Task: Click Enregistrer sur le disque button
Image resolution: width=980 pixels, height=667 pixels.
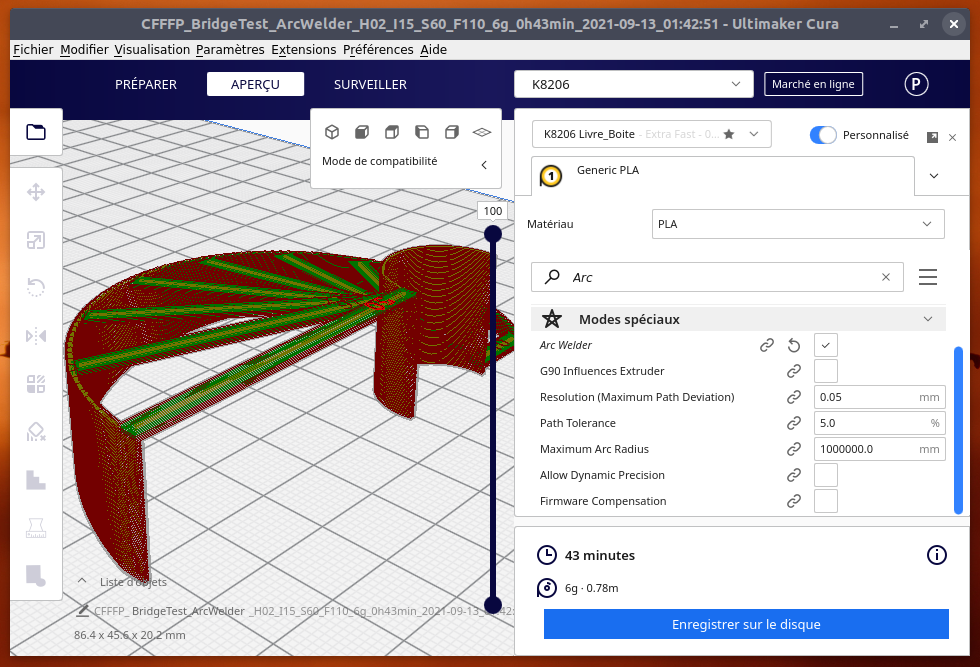Action: point(746,624)
